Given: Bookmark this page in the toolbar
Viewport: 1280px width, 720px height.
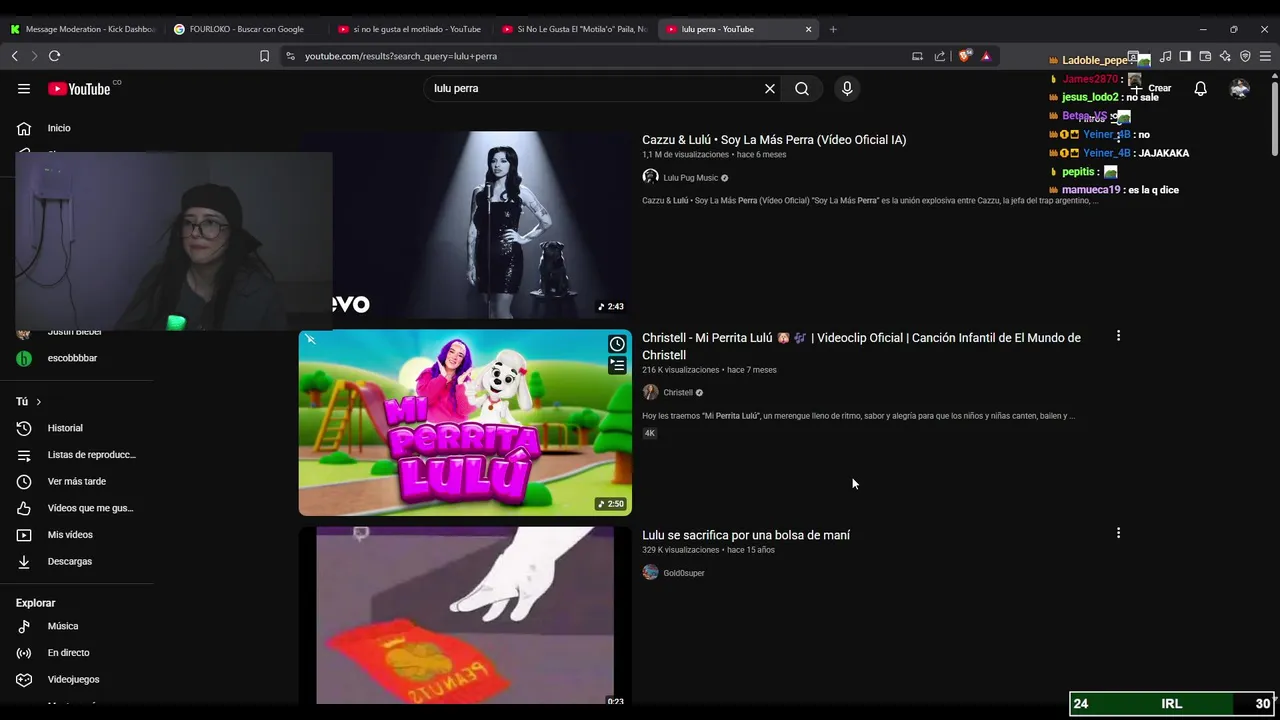Looking at the screenshot, I should point(264,56).
